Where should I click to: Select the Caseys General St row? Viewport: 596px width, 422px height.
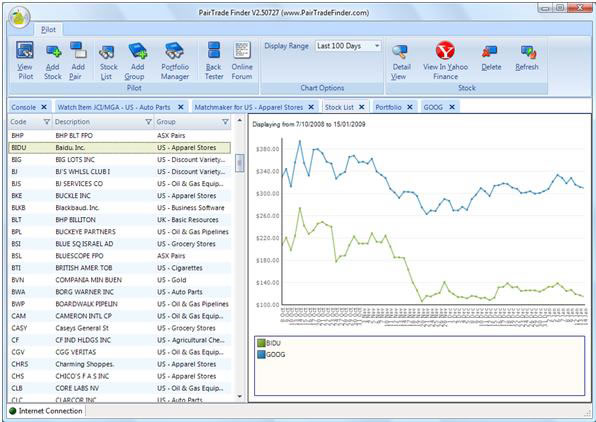(x=119, y=328)
